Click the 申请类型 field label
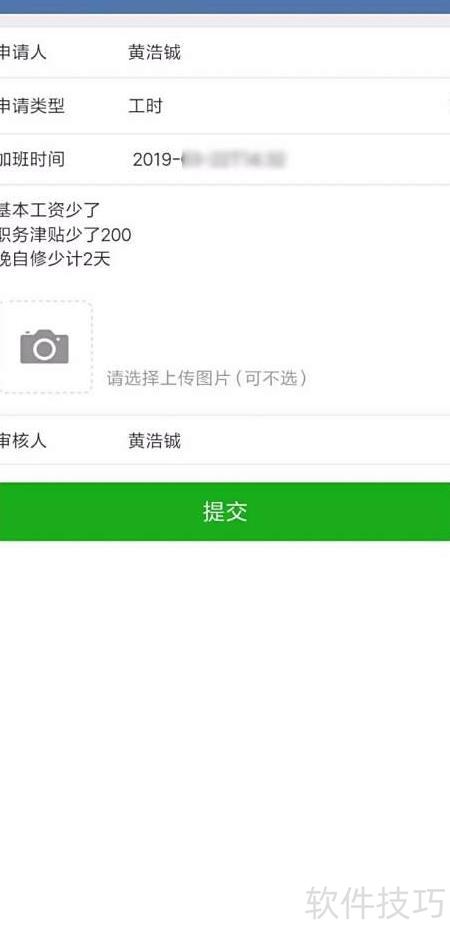Image resolution: width=450 pixels, height=940 pixels. pos(32,107)
